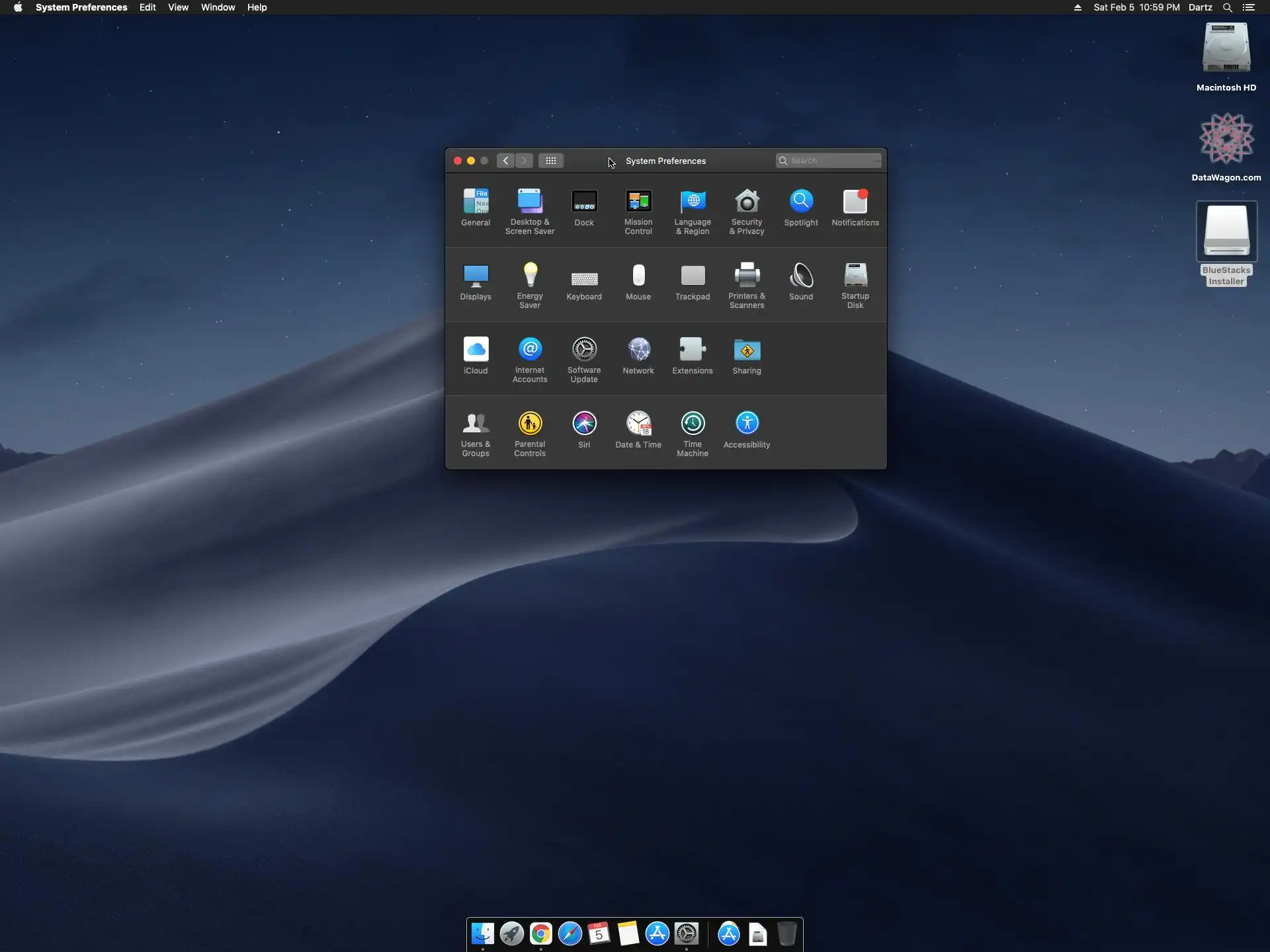Open Notification Center in menu bar
This screenshot has height=952, width=1270.
coord(1249,7)
